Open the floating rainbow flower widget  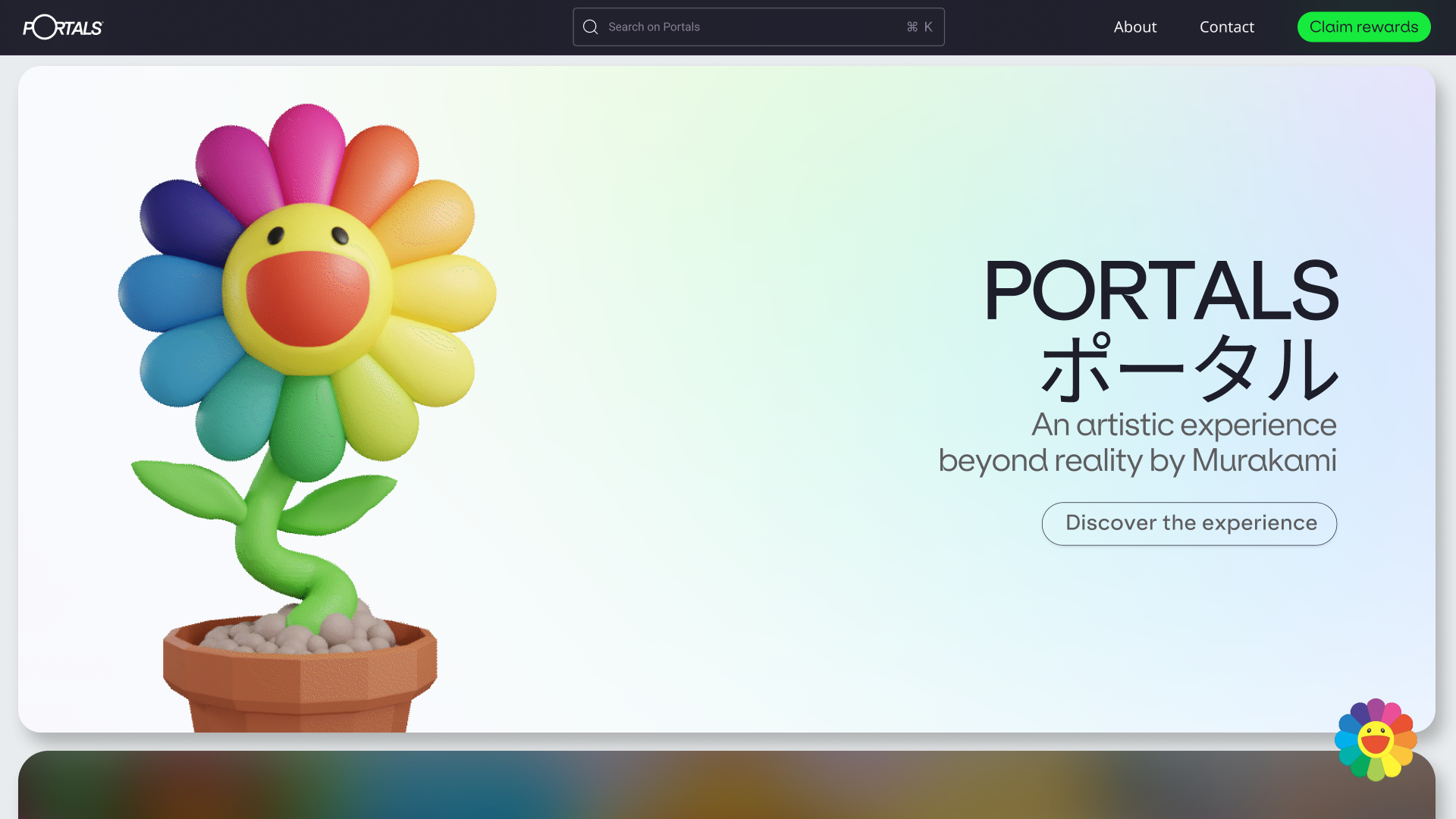pyautogui.click(x=1375, y=739)
